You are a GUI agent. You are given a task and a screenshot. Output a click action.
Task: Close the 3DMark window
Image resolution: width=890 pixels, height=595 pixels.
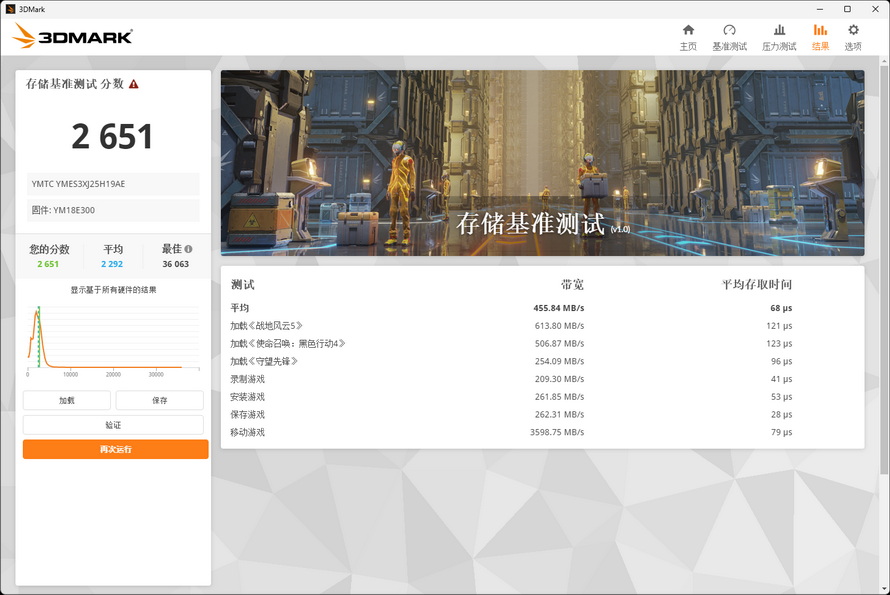[875, 9]
